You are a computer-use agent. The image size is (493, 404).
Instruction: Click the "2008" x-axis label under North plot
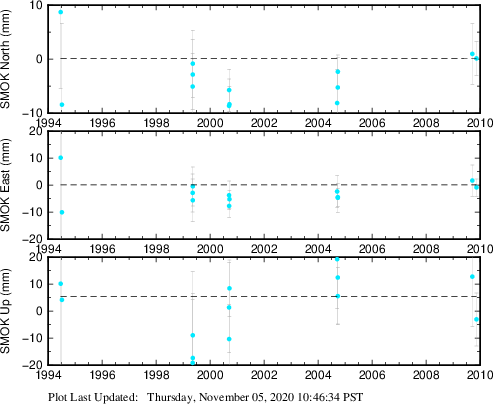point(426,123)
